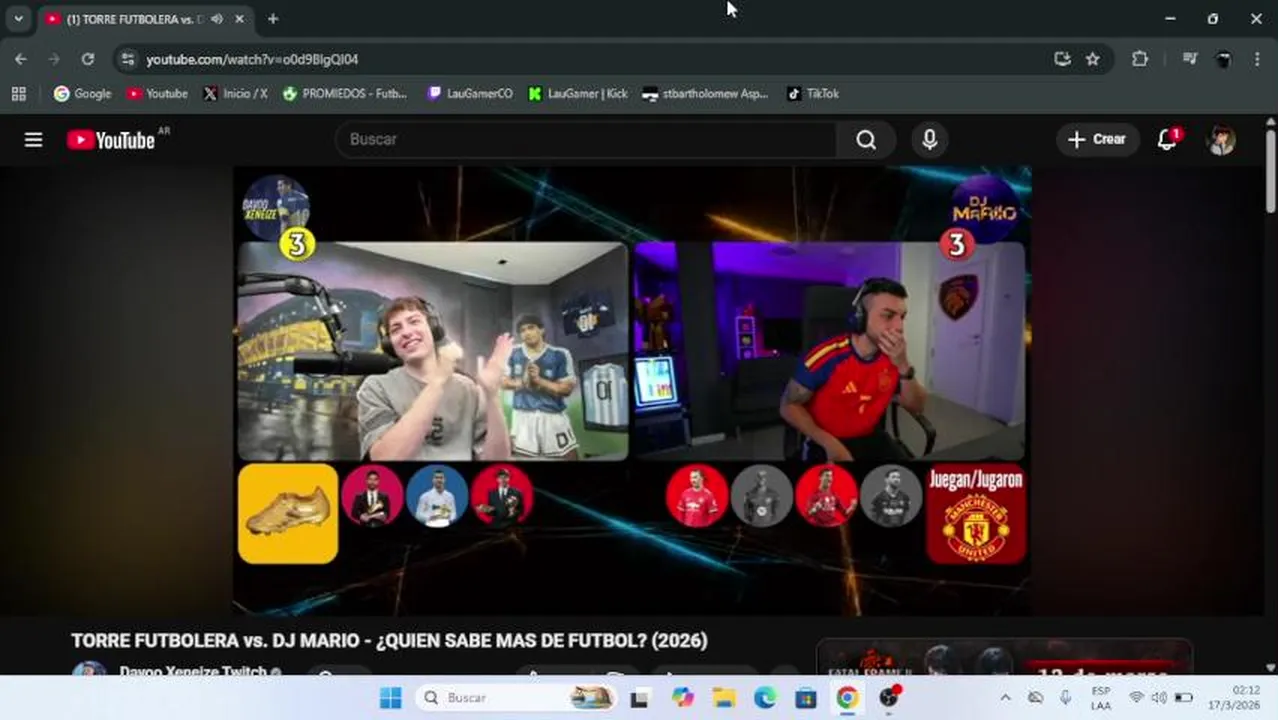The image size is (1278, 720).
Task: Open the YouTube account avatar menu
Action: 1221,140
